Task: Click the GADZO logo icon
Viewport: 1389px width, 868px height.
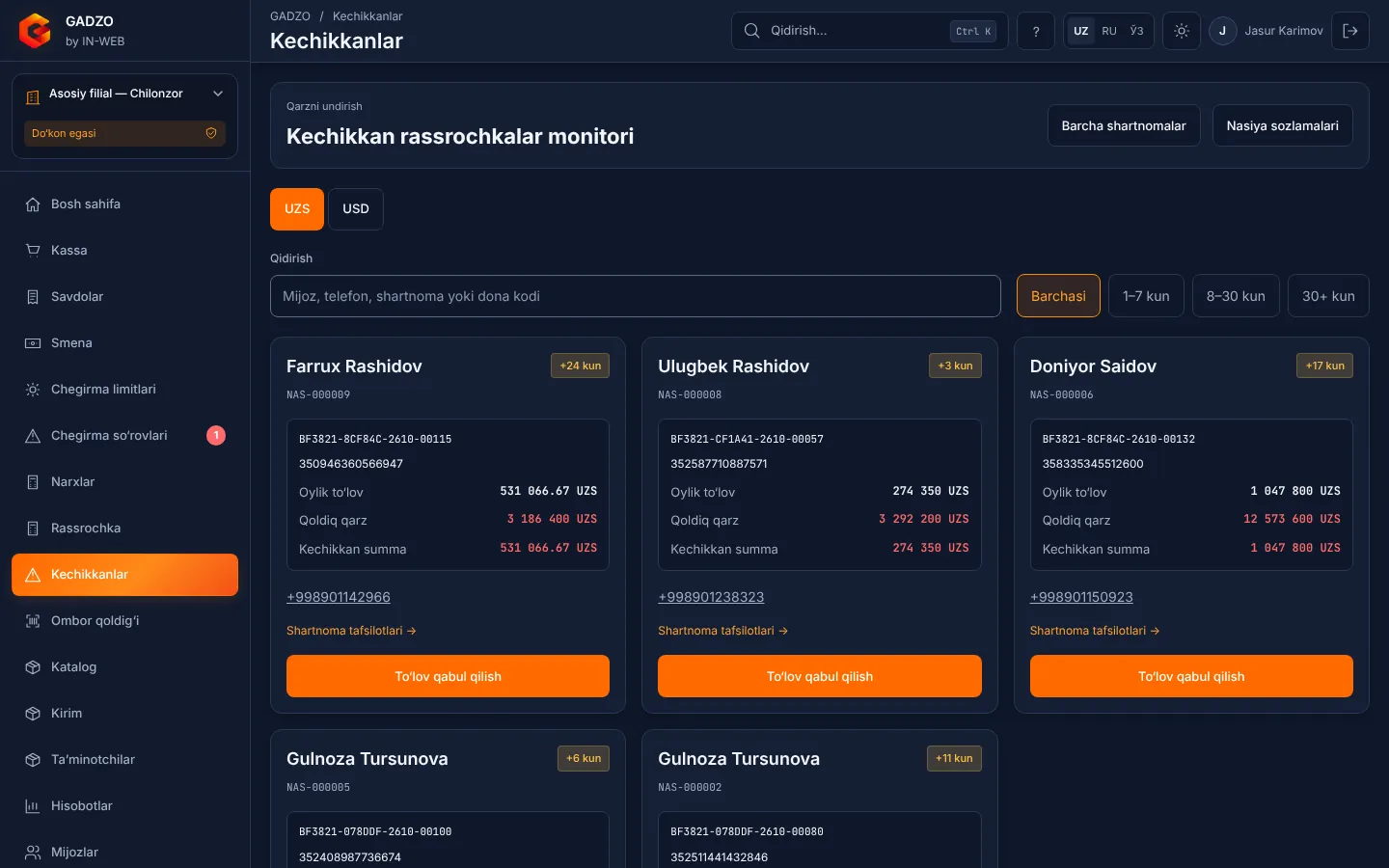Action: [x=35, y=31]
